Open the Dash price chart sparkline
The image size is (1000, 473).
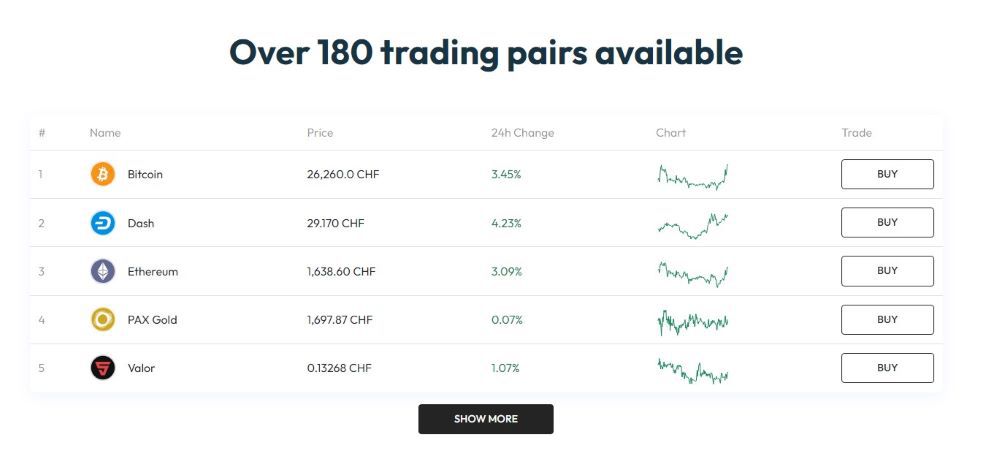click(692, 224)
